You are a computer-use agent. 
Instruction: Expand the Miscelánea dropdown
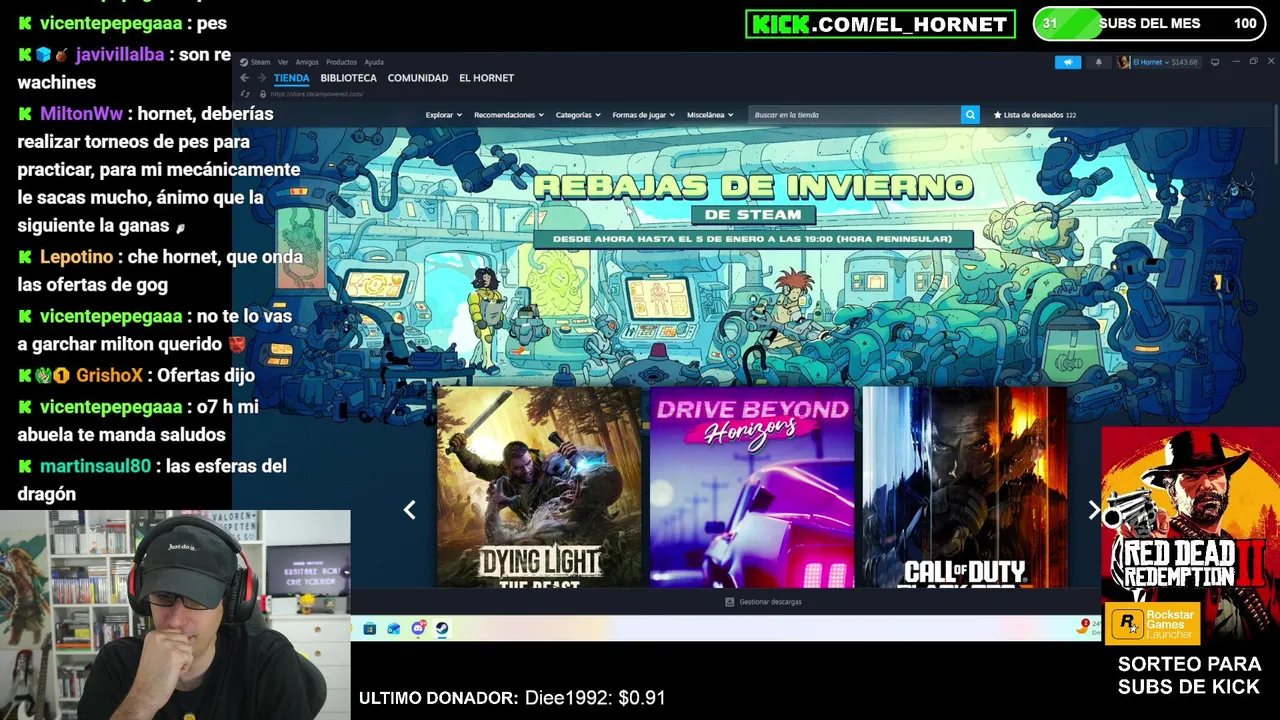[x=710, y=115]
